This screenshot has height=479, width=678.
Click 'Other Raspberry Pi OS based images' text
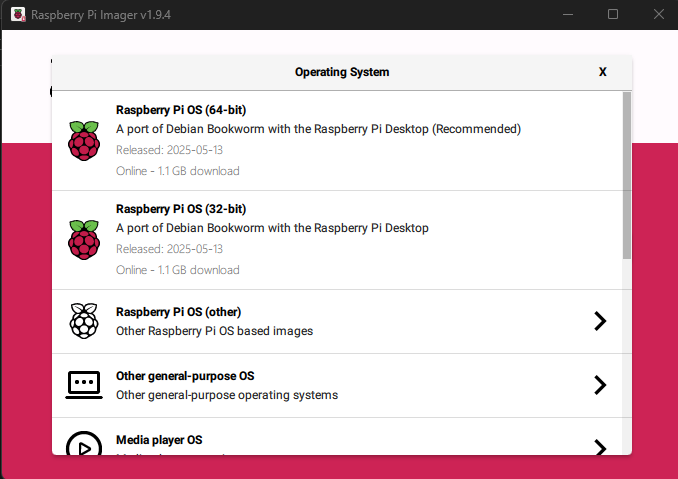(x=214, y=331)
